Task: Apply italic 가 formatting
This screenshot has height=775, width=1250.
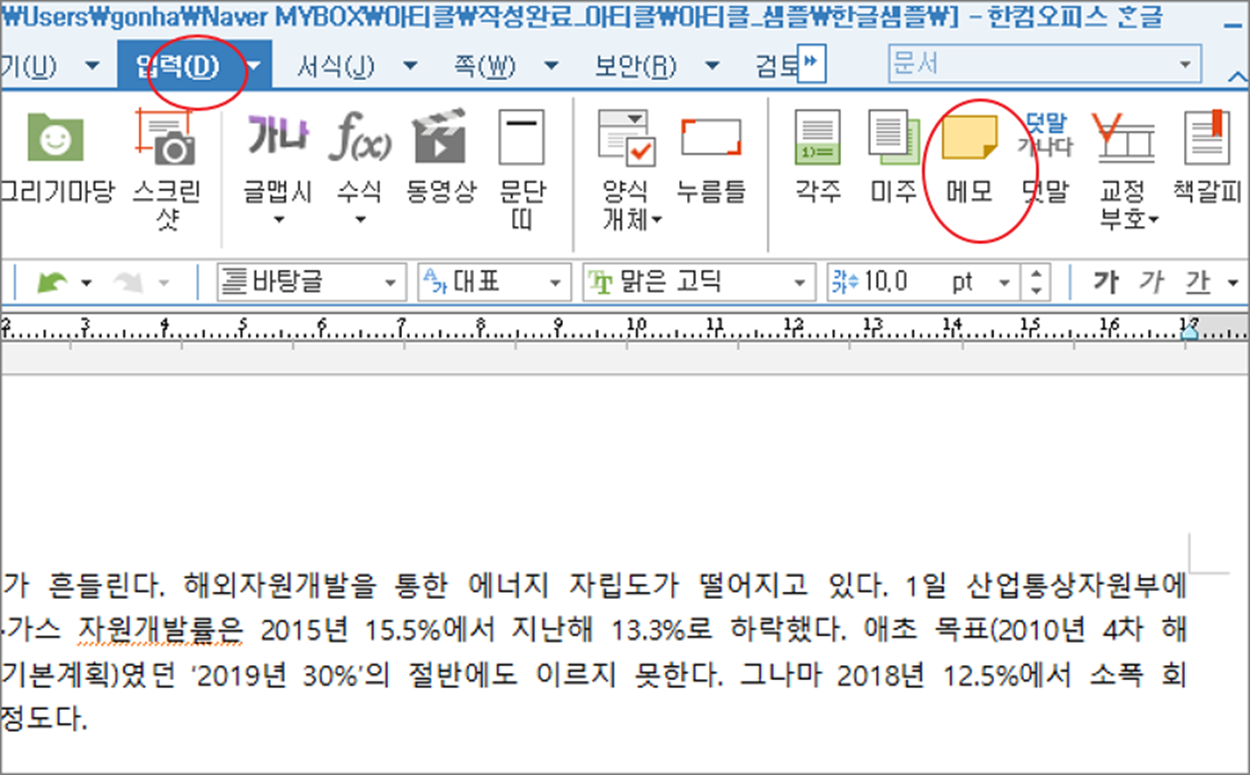Action: (1151, 283)
